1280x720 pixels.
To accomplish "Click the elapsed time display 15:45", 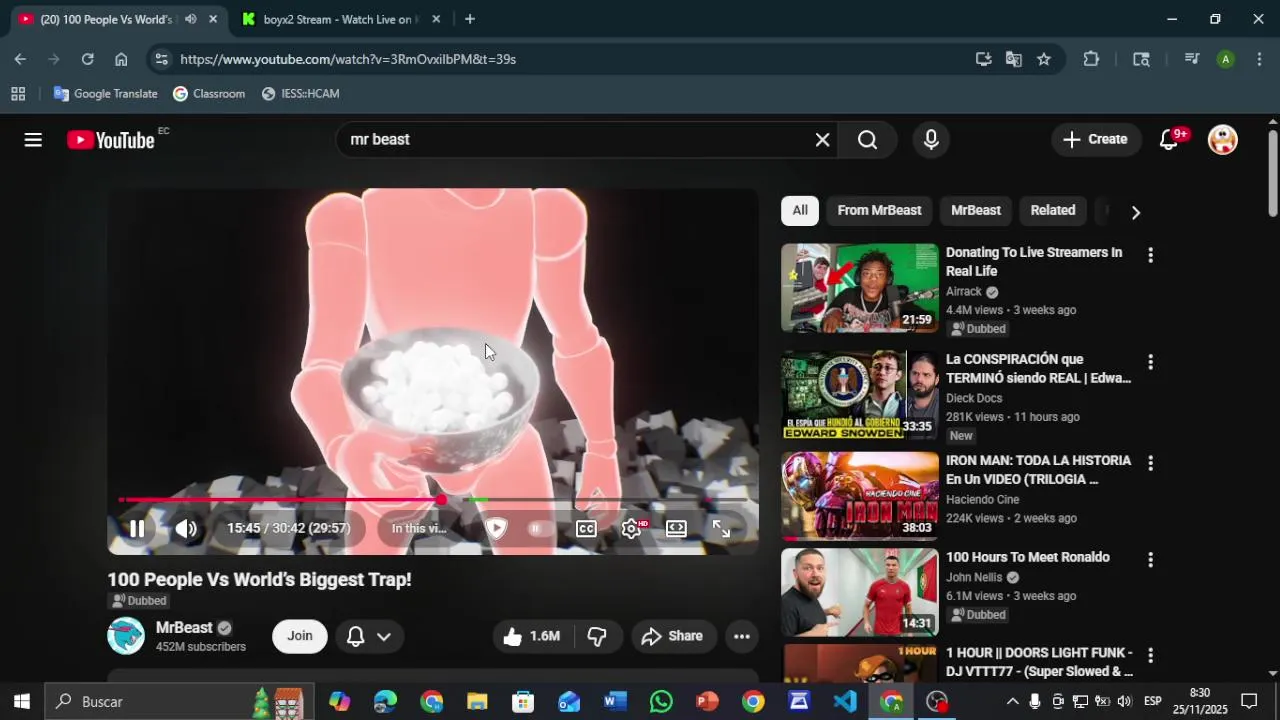I will point(243,528).
